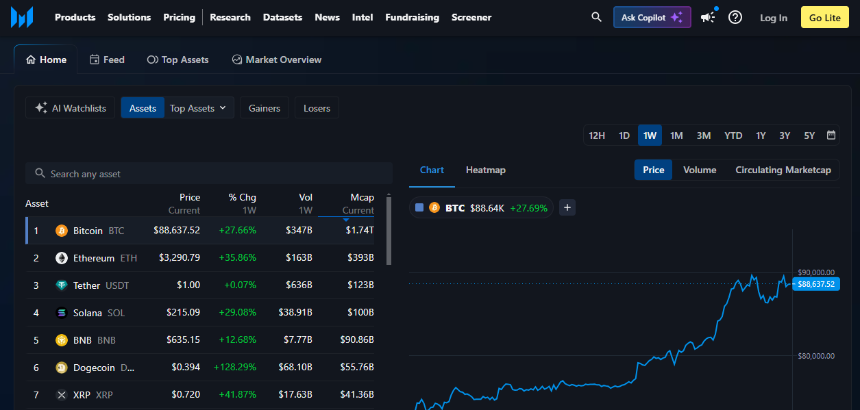
Task: Select the 5Y timeframe
Action: coord(810,135)
